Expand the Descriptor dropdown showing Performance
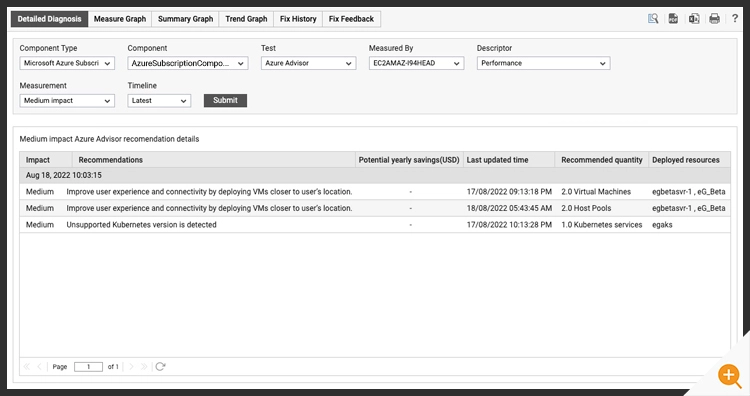This screenshot has width=750, height=396. [x=543, y=63]
